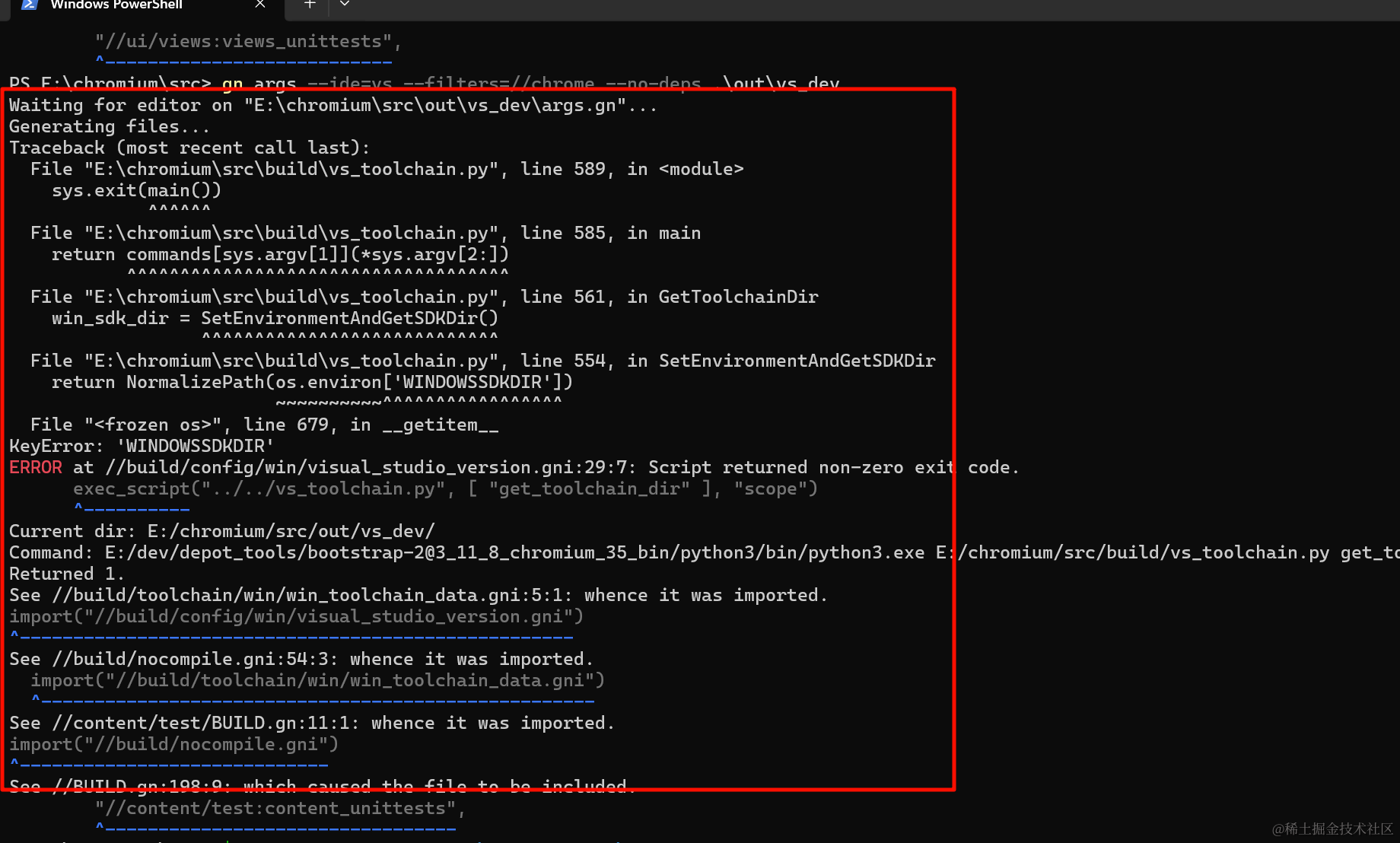This screenshot has width=1400, height=843.
Task: Click the "See //content/test/BUILD.gn:11:1" line
Action: coord(312,723)
